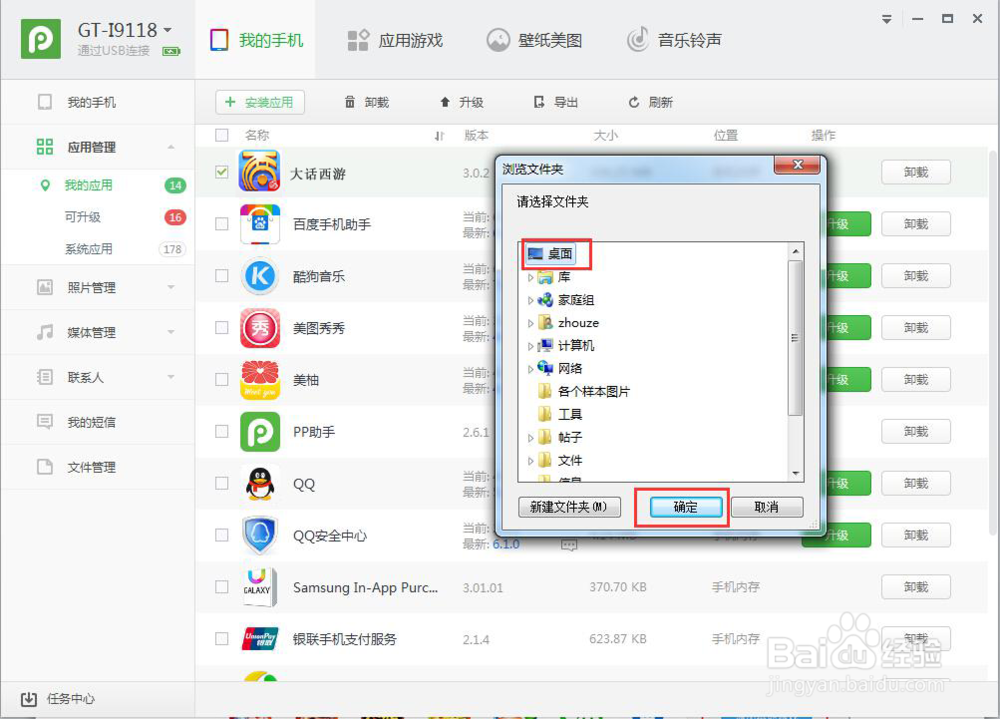
Task: Check the 酷狗音乐 checkbox
Action: [221, 276]
